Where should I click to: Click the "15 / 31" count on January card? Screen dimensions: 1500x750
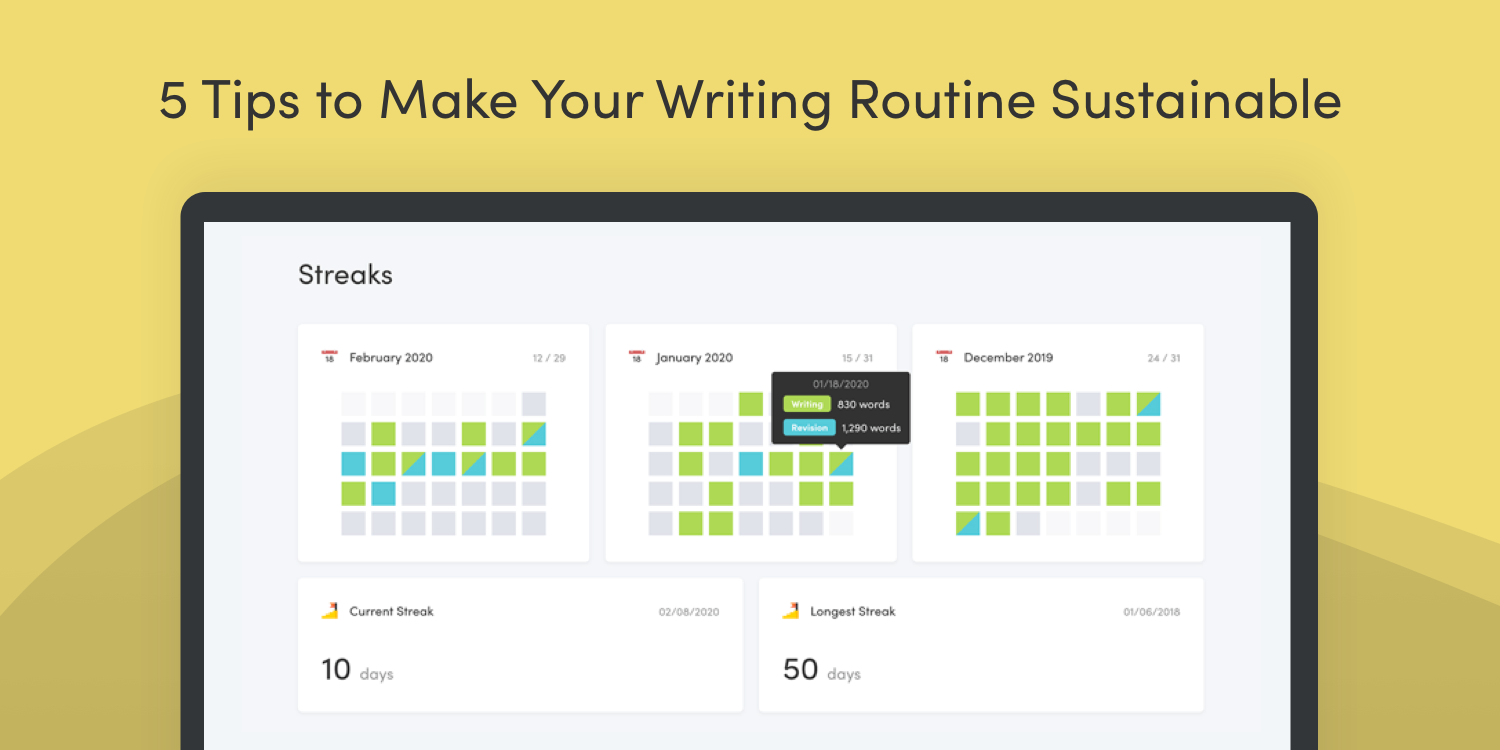[857, 358]
